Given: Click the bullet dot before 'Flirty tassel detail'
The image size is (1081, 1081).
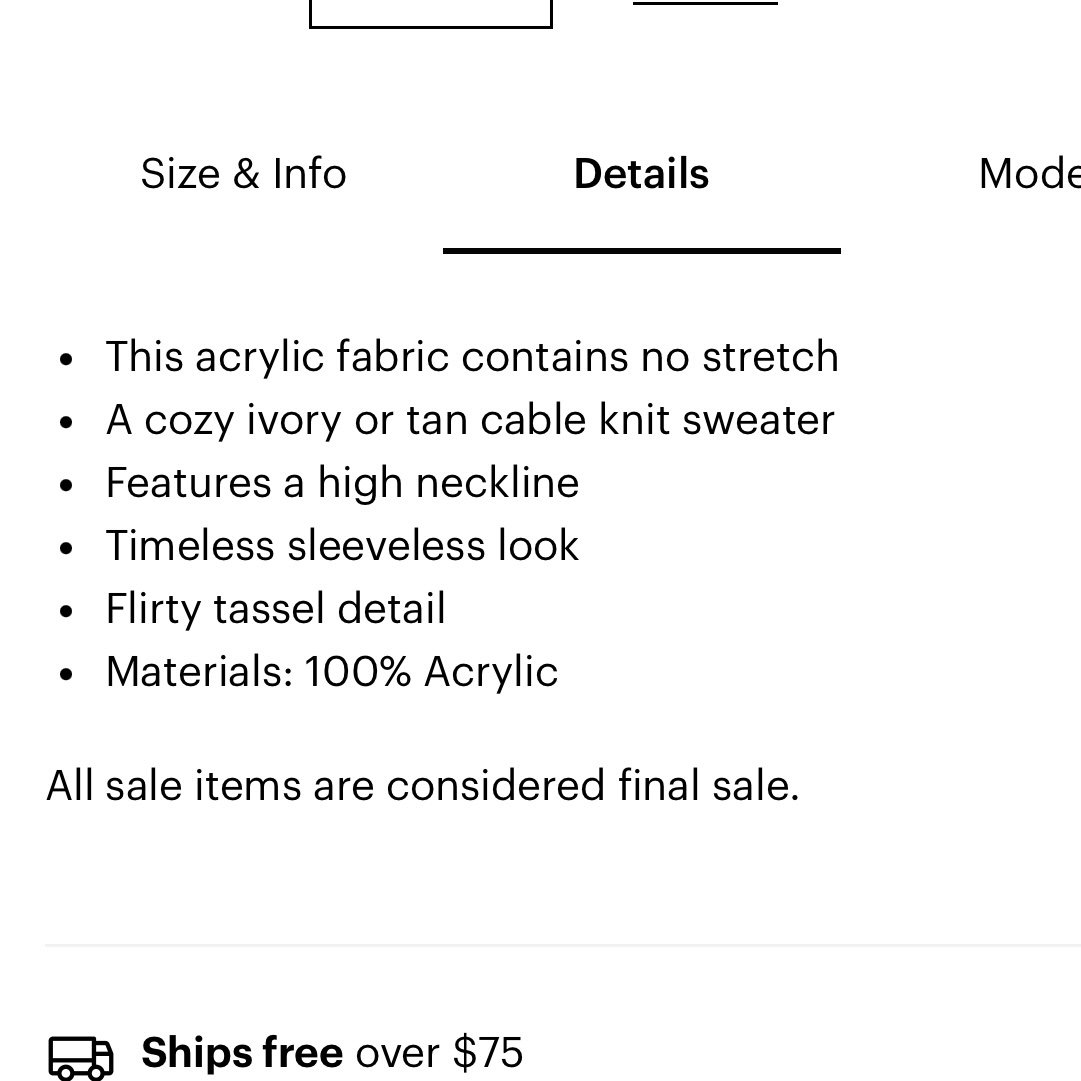Looking at the screenshot, I should (x=66, y=612).
